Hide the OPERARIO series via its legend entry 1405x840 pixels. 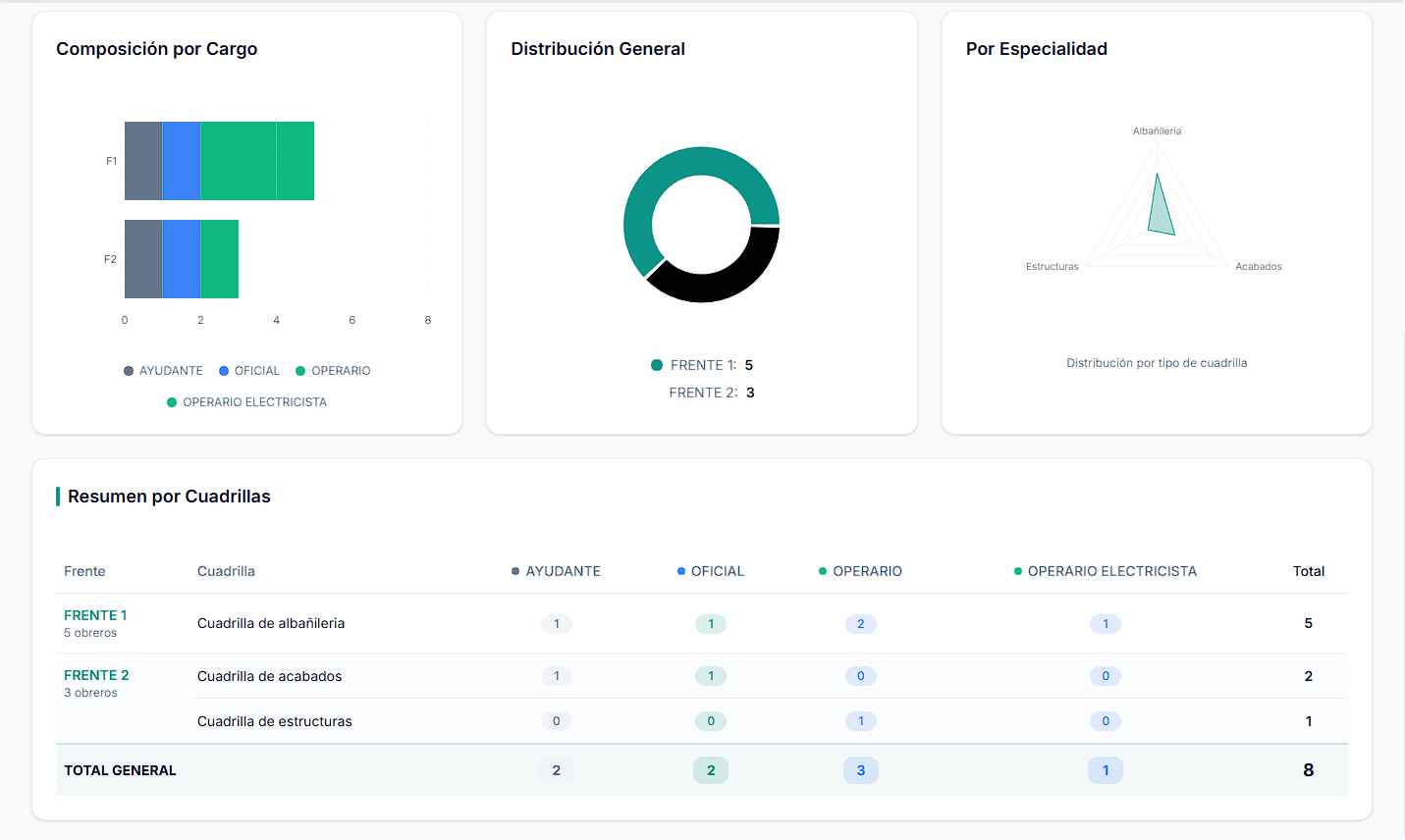click(333, 370)
